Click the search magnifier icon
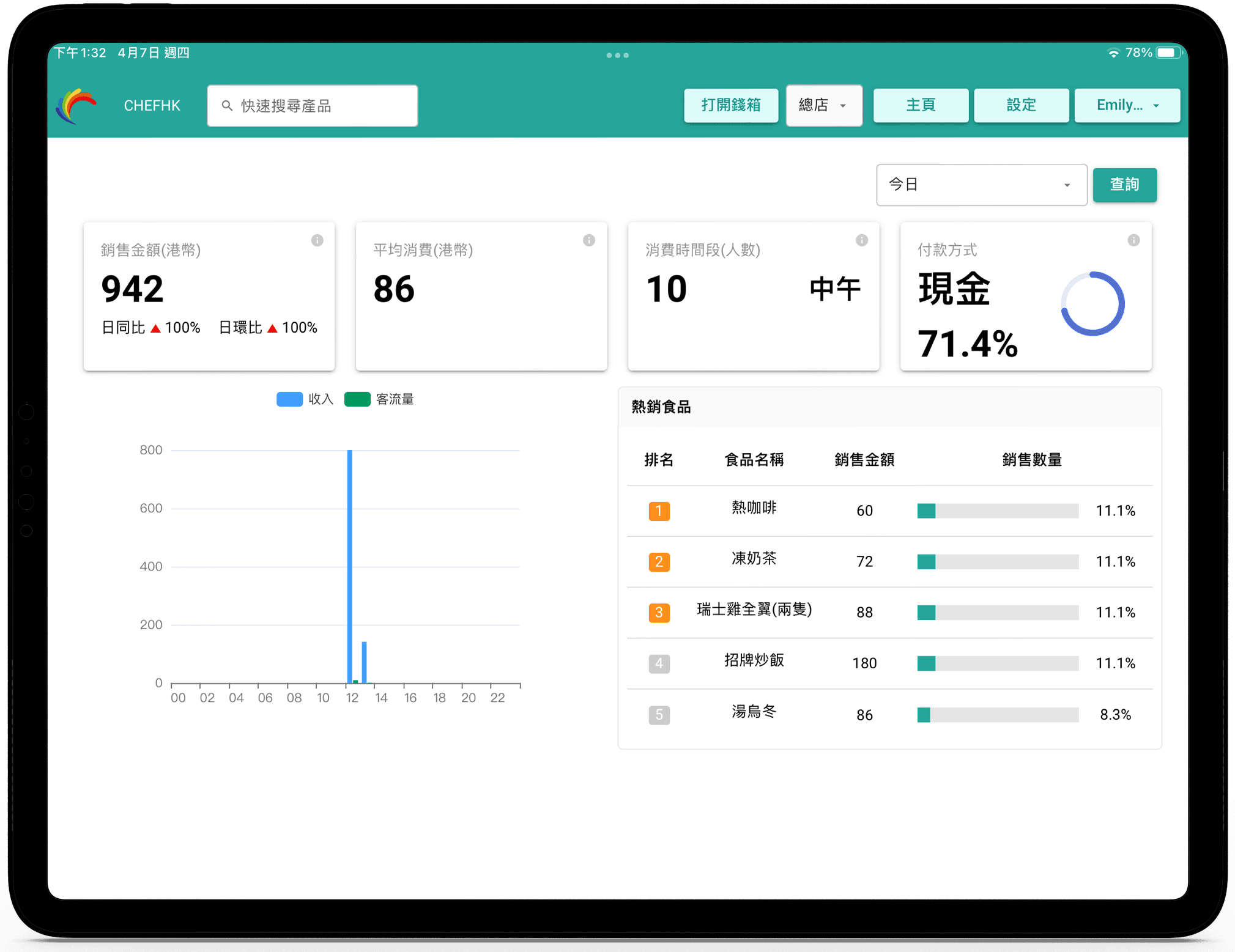1235x952 pixels. [227, 106]
